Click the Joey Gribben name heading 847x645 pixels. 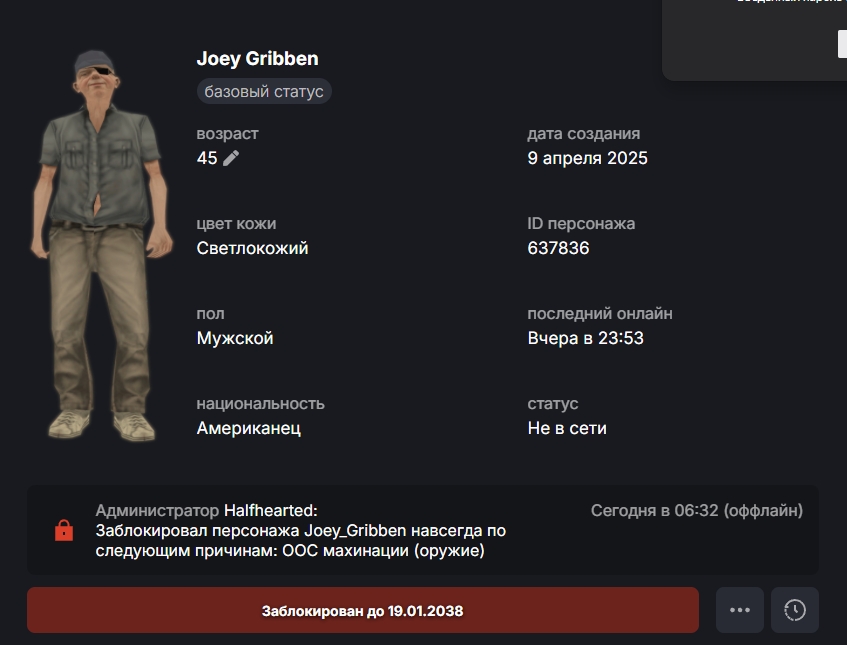(x=257, y=58)
